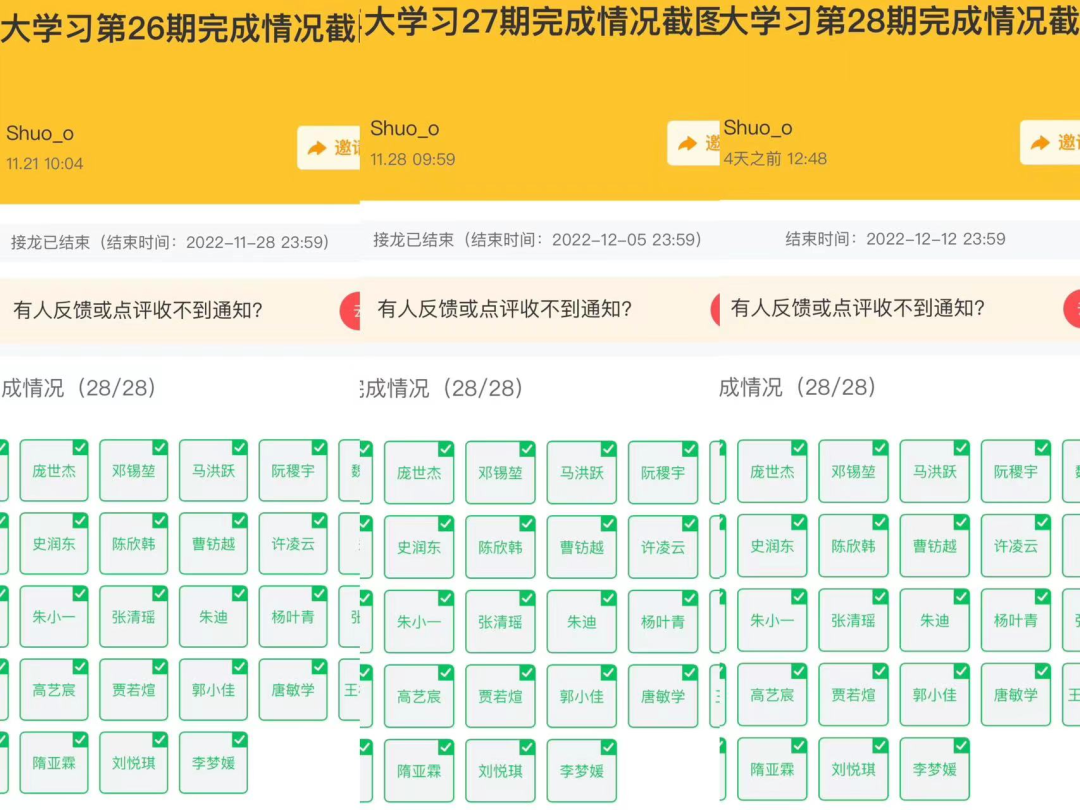Click the invite arrow icon in the 第26期 panel
This screenshot has width=1080, height=810.
coord(317,148)
